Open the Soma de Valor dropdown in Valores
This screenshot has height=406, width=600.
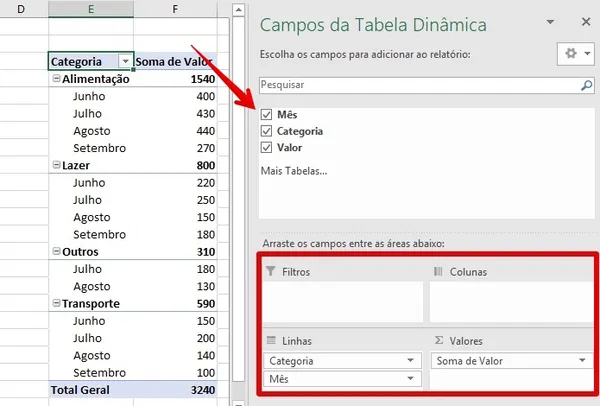(x=582, y=360)
